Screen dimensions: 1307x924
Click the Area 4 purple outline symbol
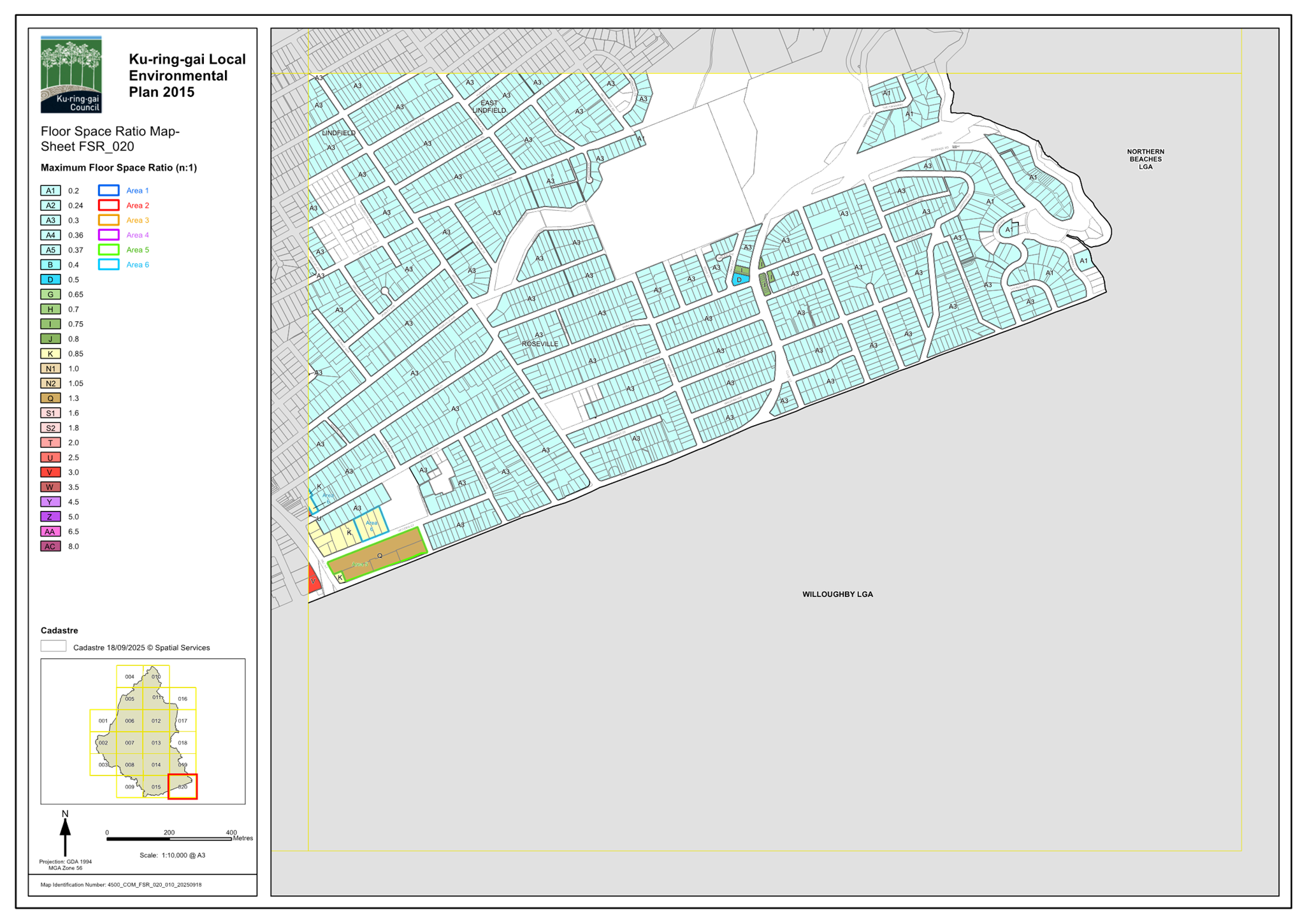(x=108, y=235)
